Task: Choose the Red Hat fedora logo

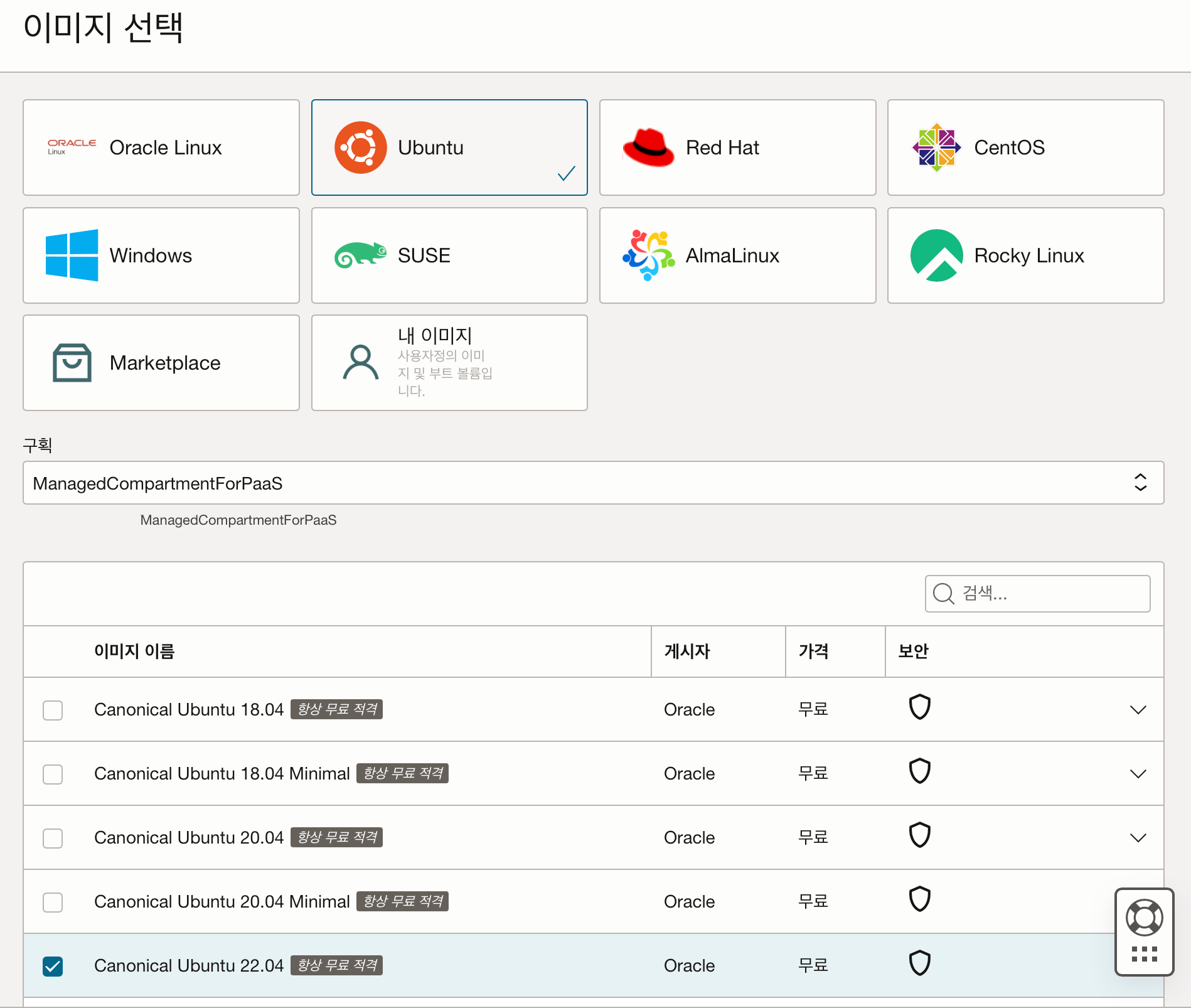Action: 648,147
